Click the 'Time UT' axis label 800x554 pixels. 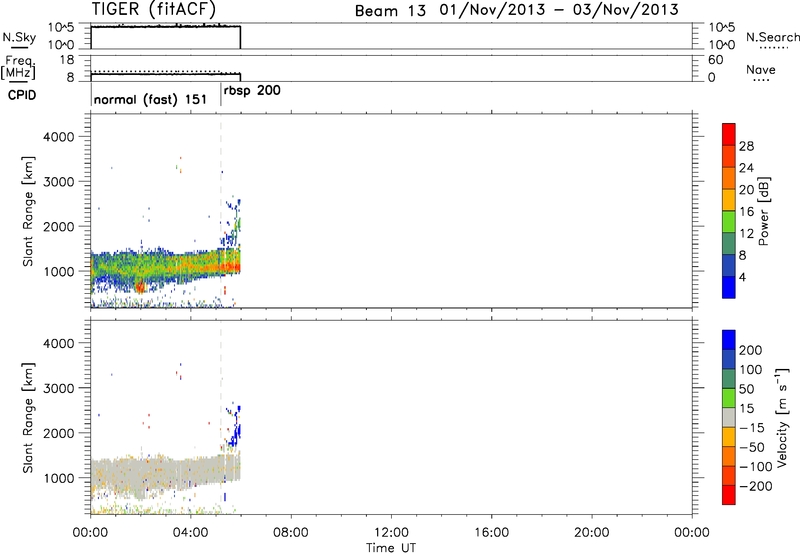[x=391, y=548]
